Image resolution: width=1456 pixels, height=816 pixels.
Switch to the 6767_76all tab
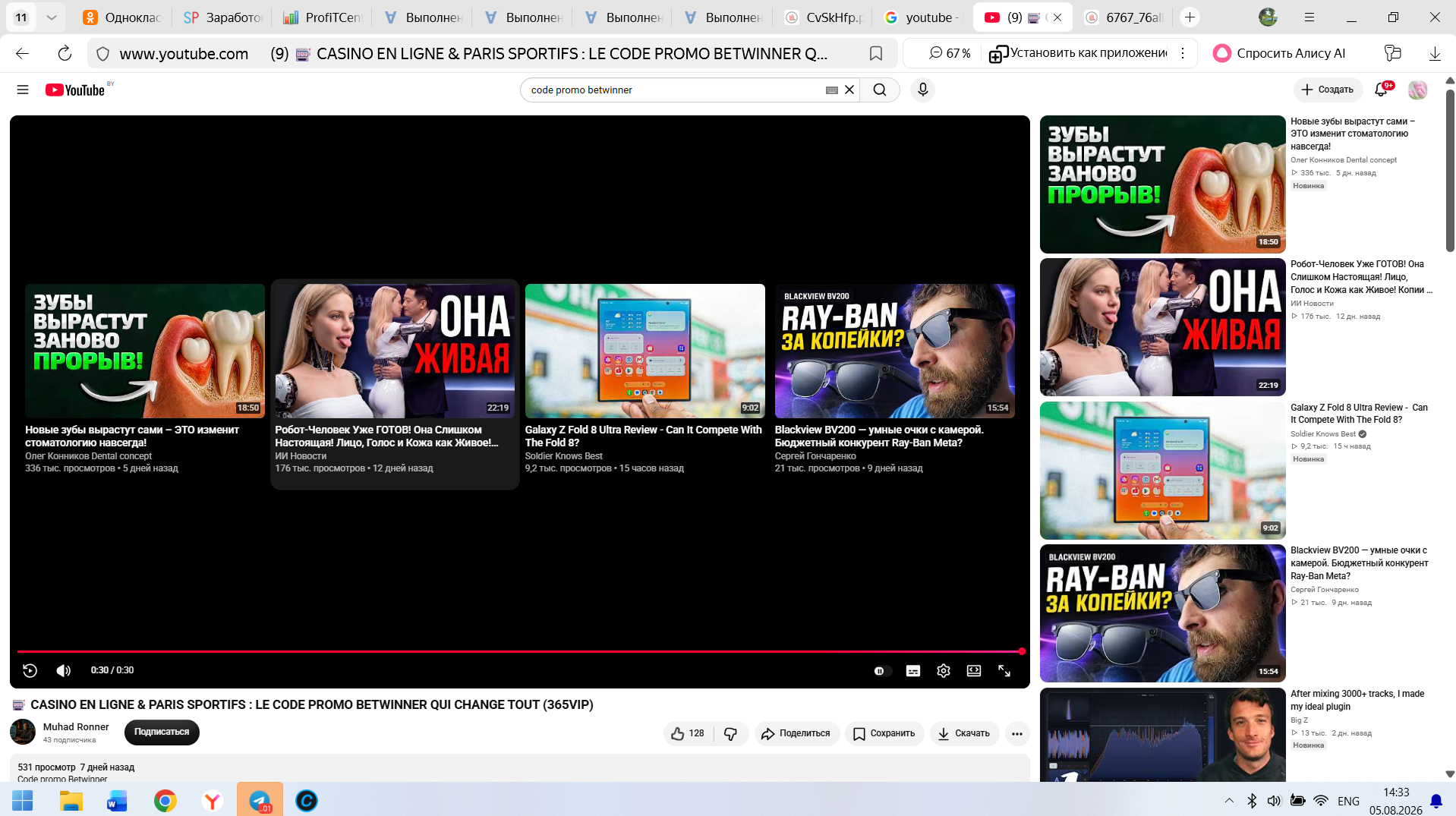tap(1124, 17)
